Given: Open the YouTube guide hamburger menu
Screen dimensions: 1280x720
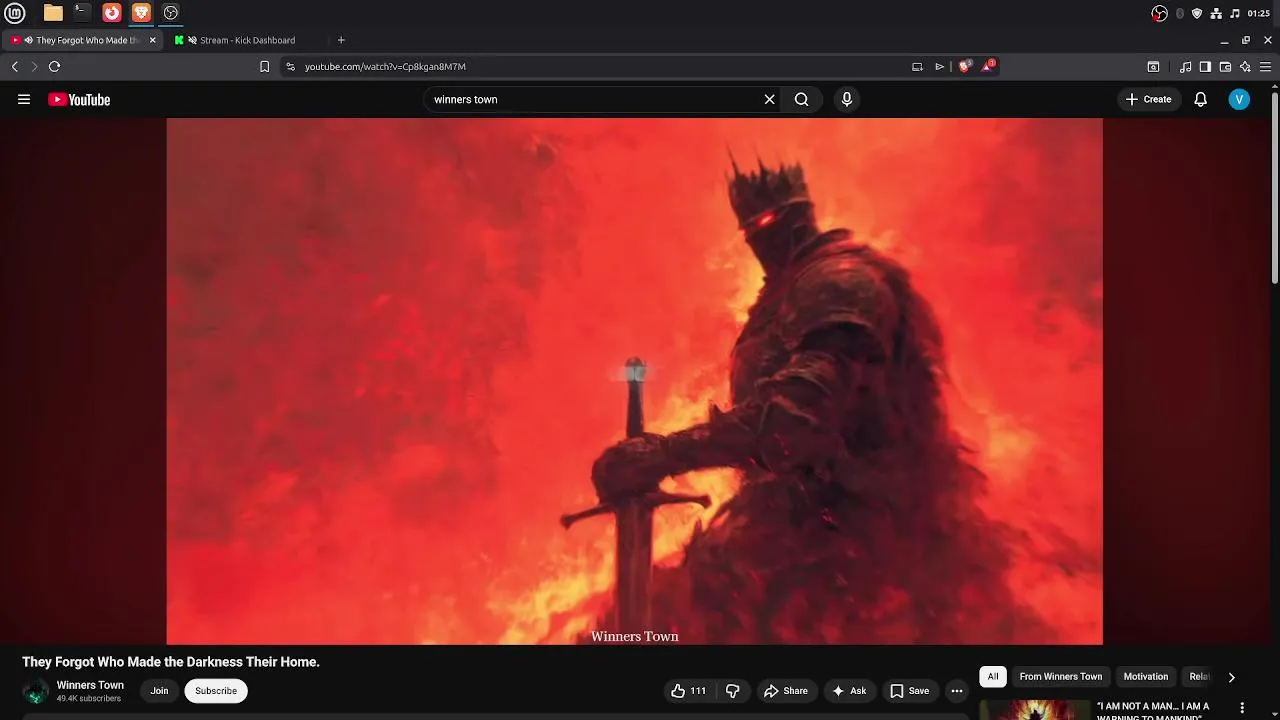Looking at the screenshot, I should (24, 99).
